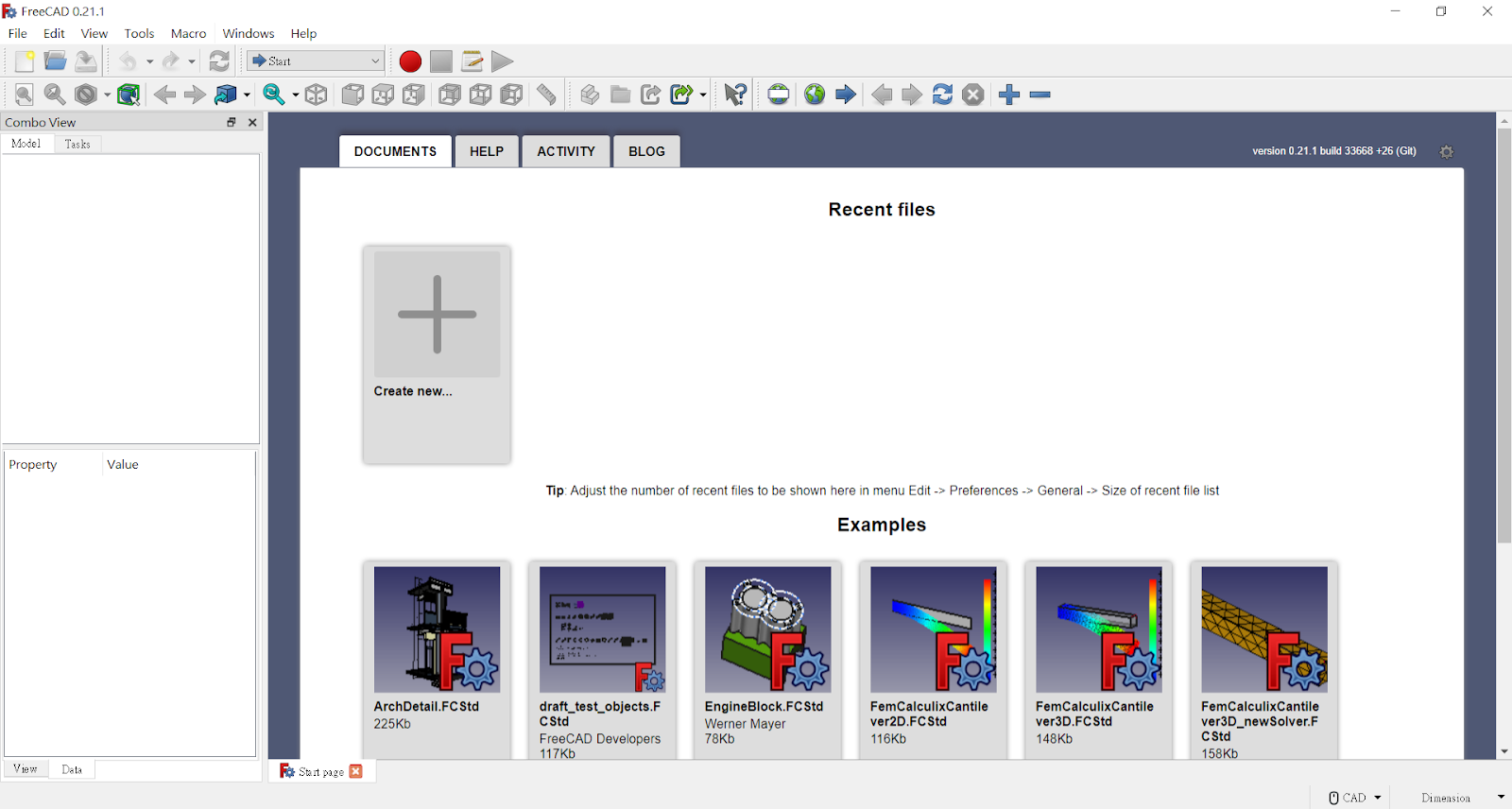This screenshot has height=809, width=1512.
Task: Set view to right
Action: (414, 95)
